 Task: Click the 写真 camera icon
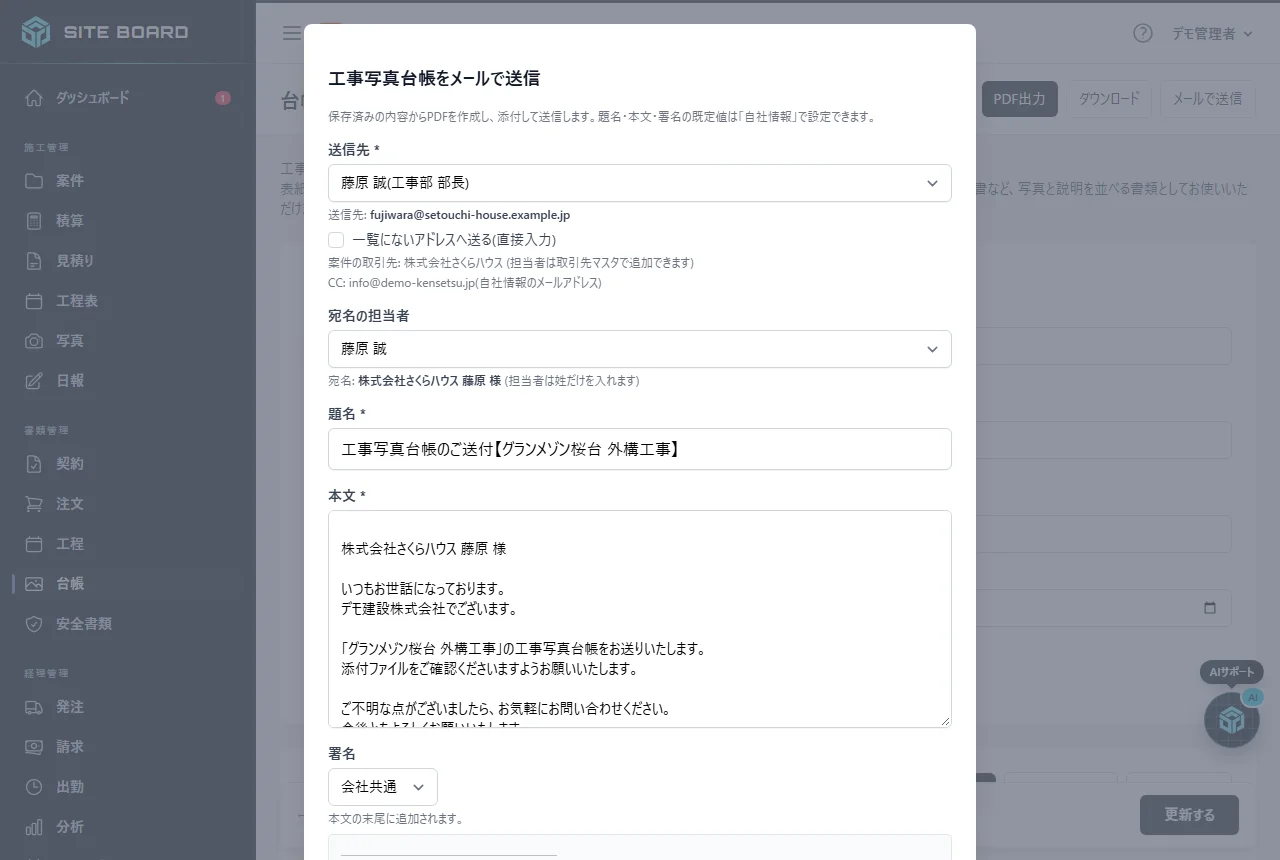tap(34, 341)
